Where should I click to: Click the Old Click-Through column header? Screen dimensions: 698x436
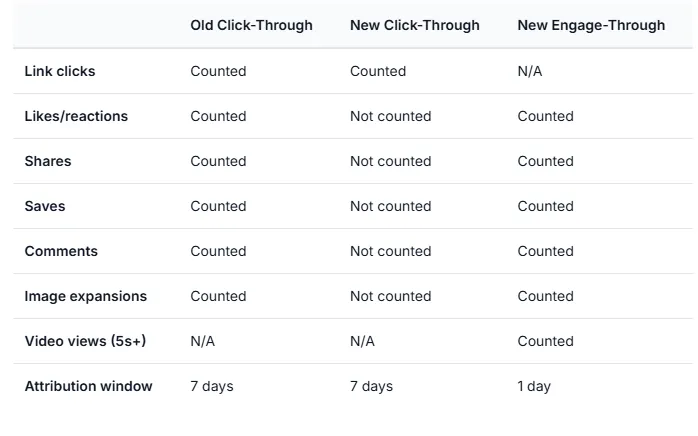tap(251, 25)
